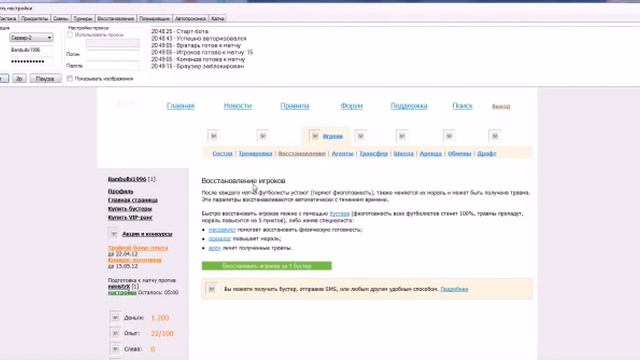Enable the Использовать прокси checkbox
The image size is (640, 360).
[70, 35]
